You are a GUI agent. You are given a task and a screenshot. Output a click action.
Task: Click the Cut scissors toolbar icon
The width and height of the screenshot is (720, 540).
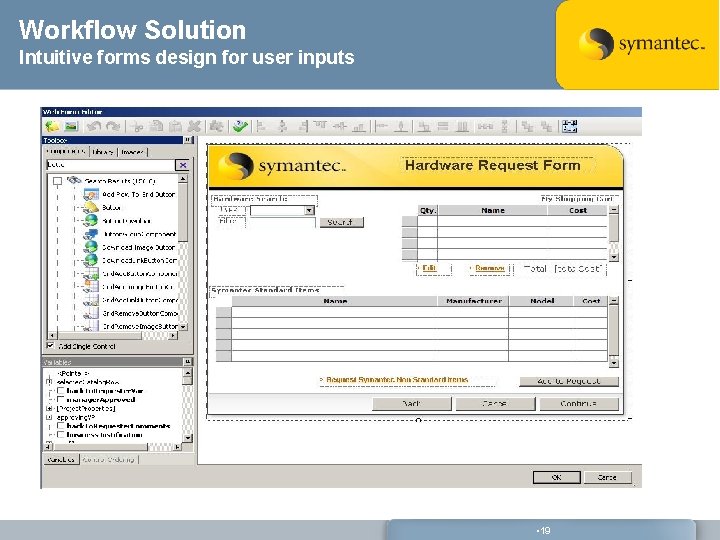click(137, 126)
